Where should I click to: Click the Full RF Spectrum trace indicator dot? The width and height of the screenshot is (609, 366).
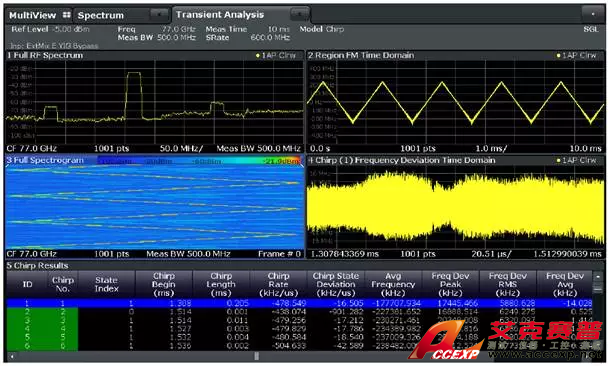(258, 56)
